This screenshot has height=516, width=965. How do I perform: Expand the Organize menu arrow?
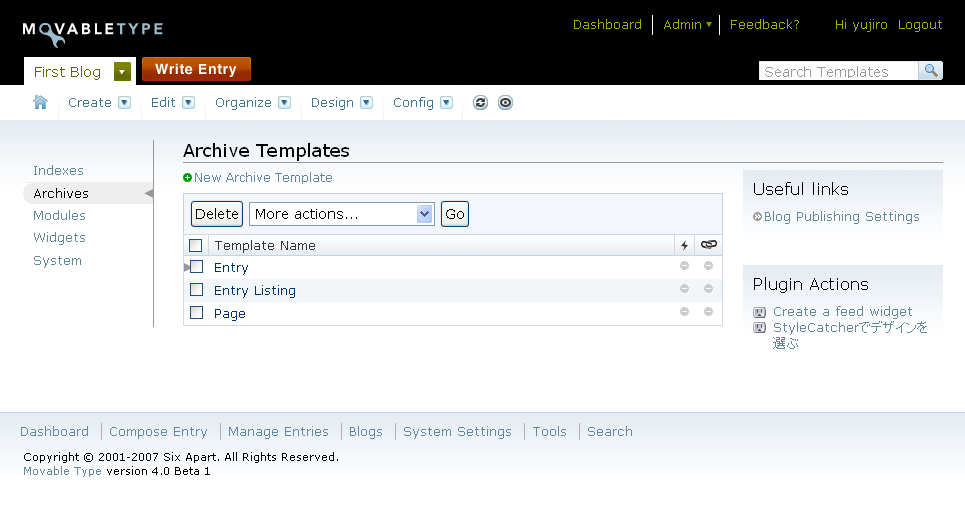click(x=284, y=103)
